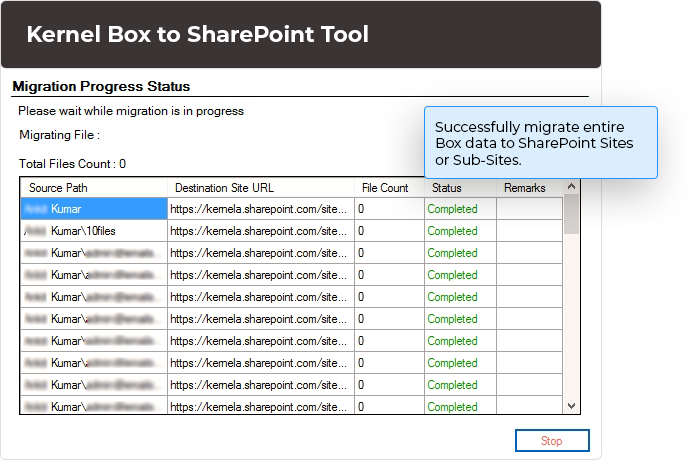Viewport: 700px width, 460px height.
Task: Click destination URL in the Kumar\10files row
Action: coord(261,231)
